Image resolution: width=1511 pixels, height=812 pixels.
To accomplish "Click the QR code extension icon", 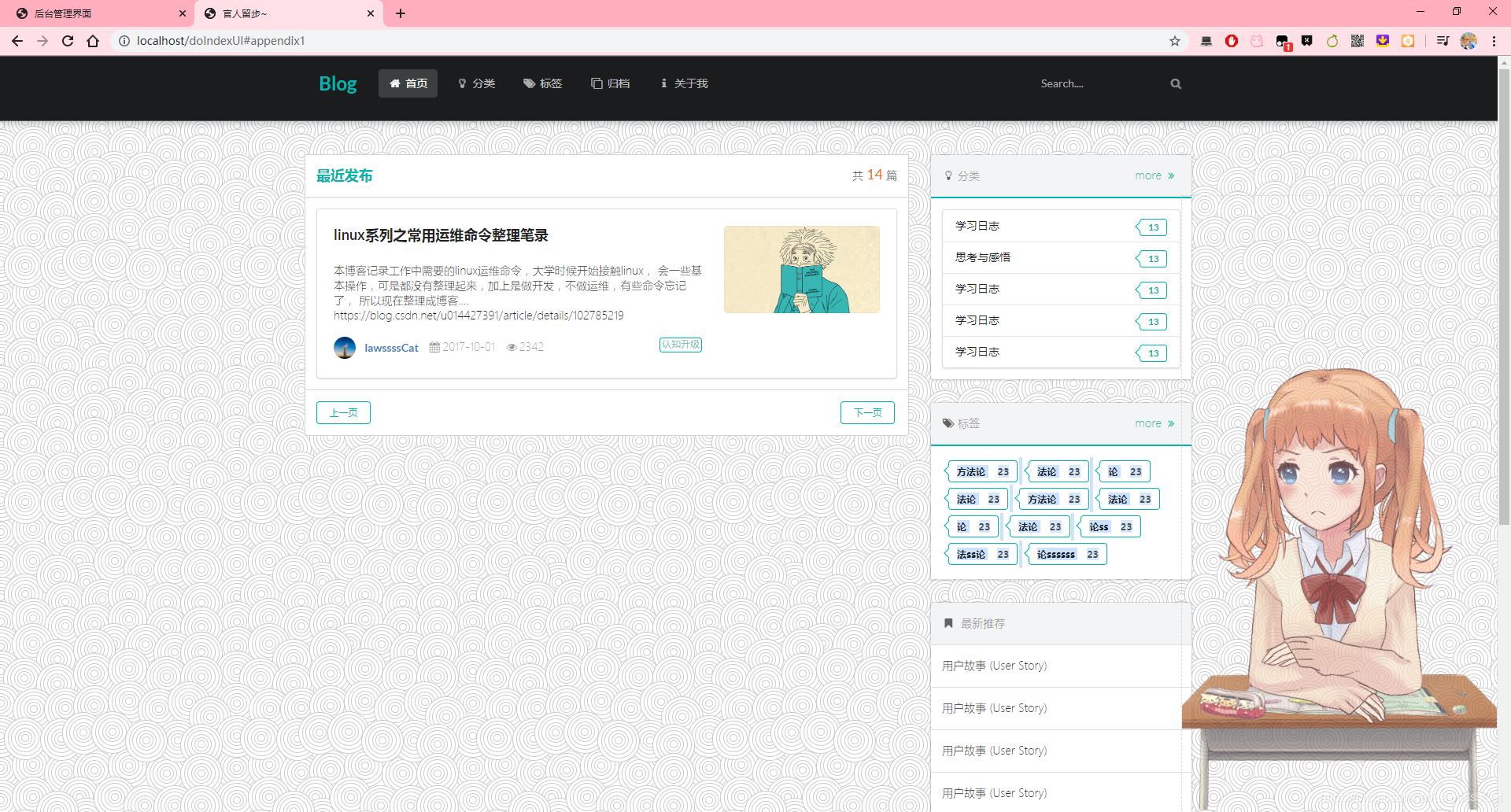I will 1358,41.
